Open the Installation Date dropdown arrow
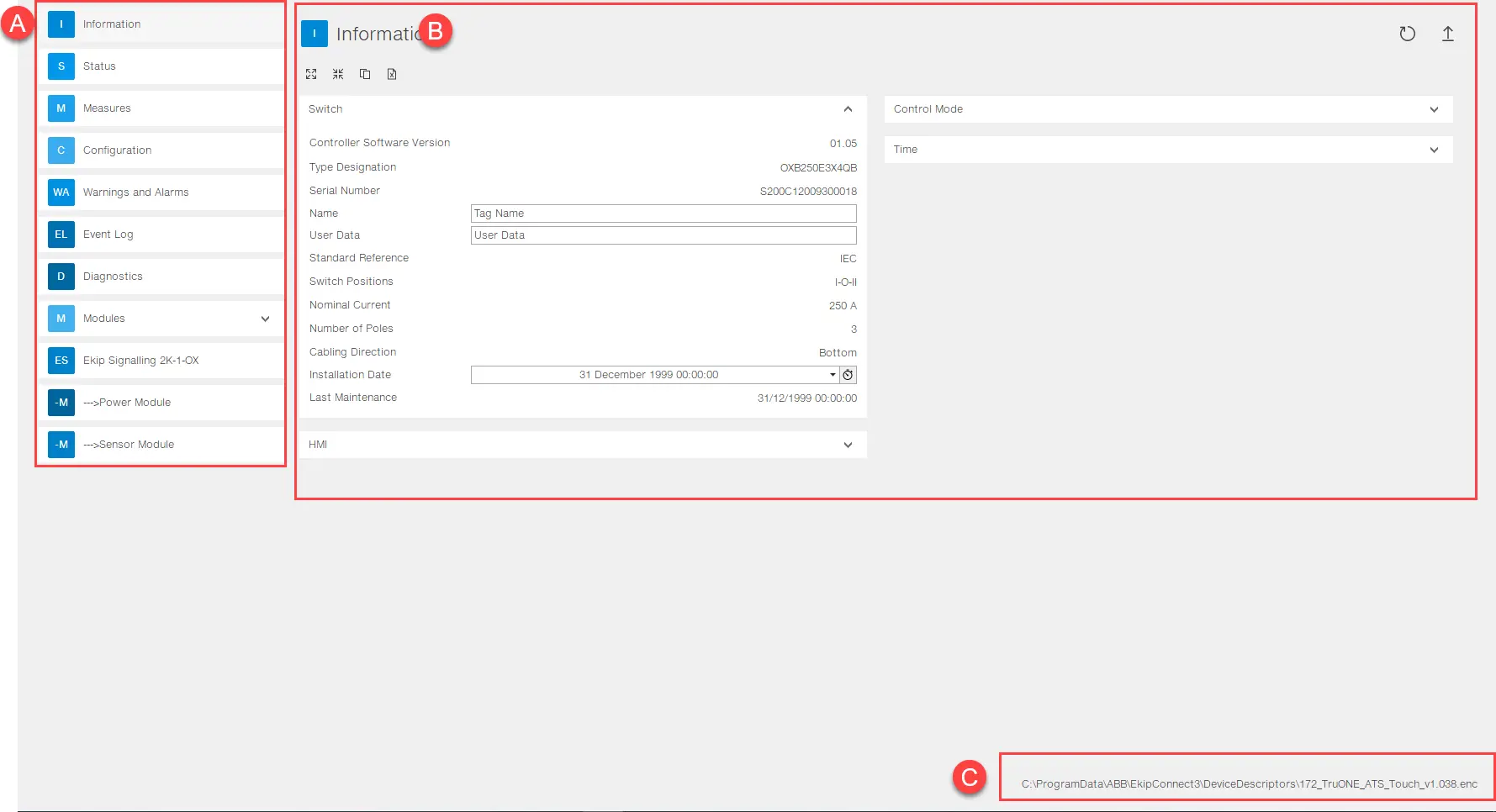 [833, 375]
